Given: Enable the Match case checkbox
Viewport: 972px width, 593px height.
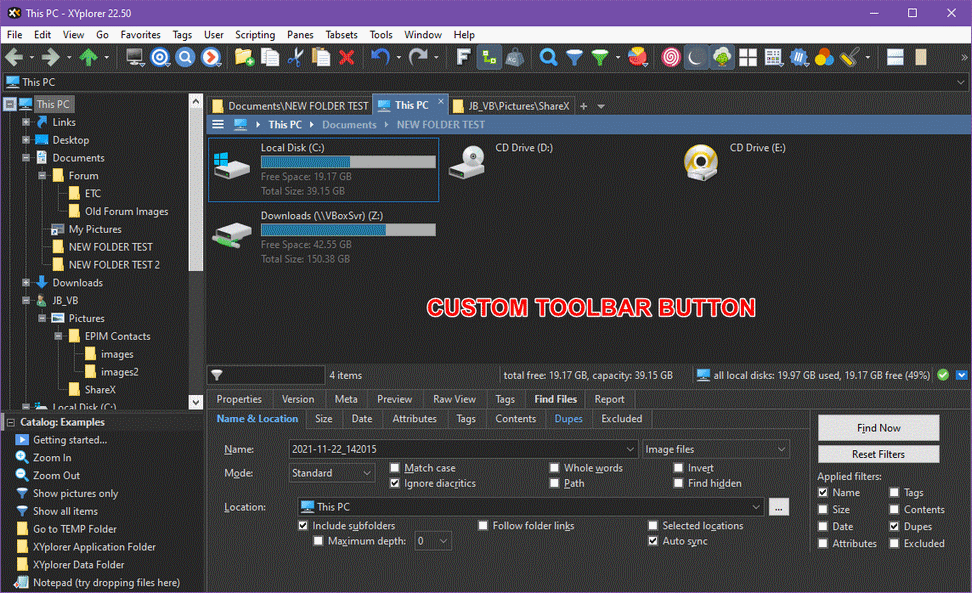Looking at the screenshot, I should pos(395,468).
